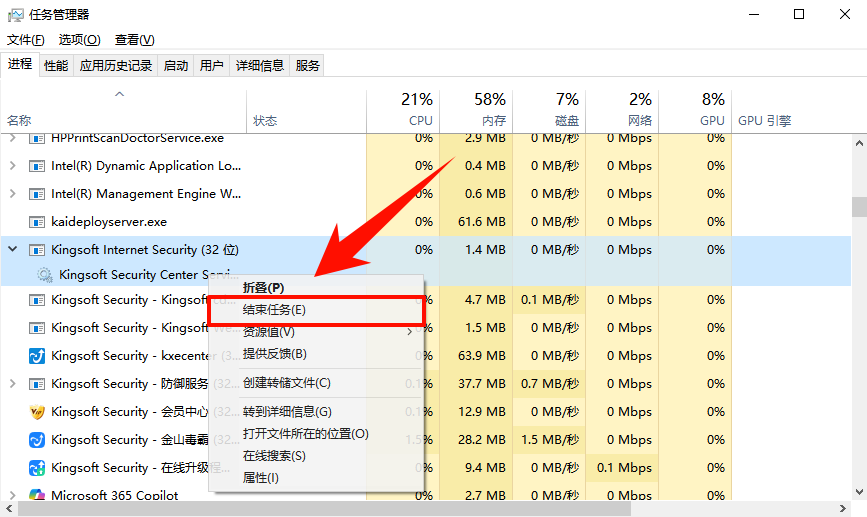Sort processes by the 内存 column header
The image size is (867, 517).
(474, 108)
